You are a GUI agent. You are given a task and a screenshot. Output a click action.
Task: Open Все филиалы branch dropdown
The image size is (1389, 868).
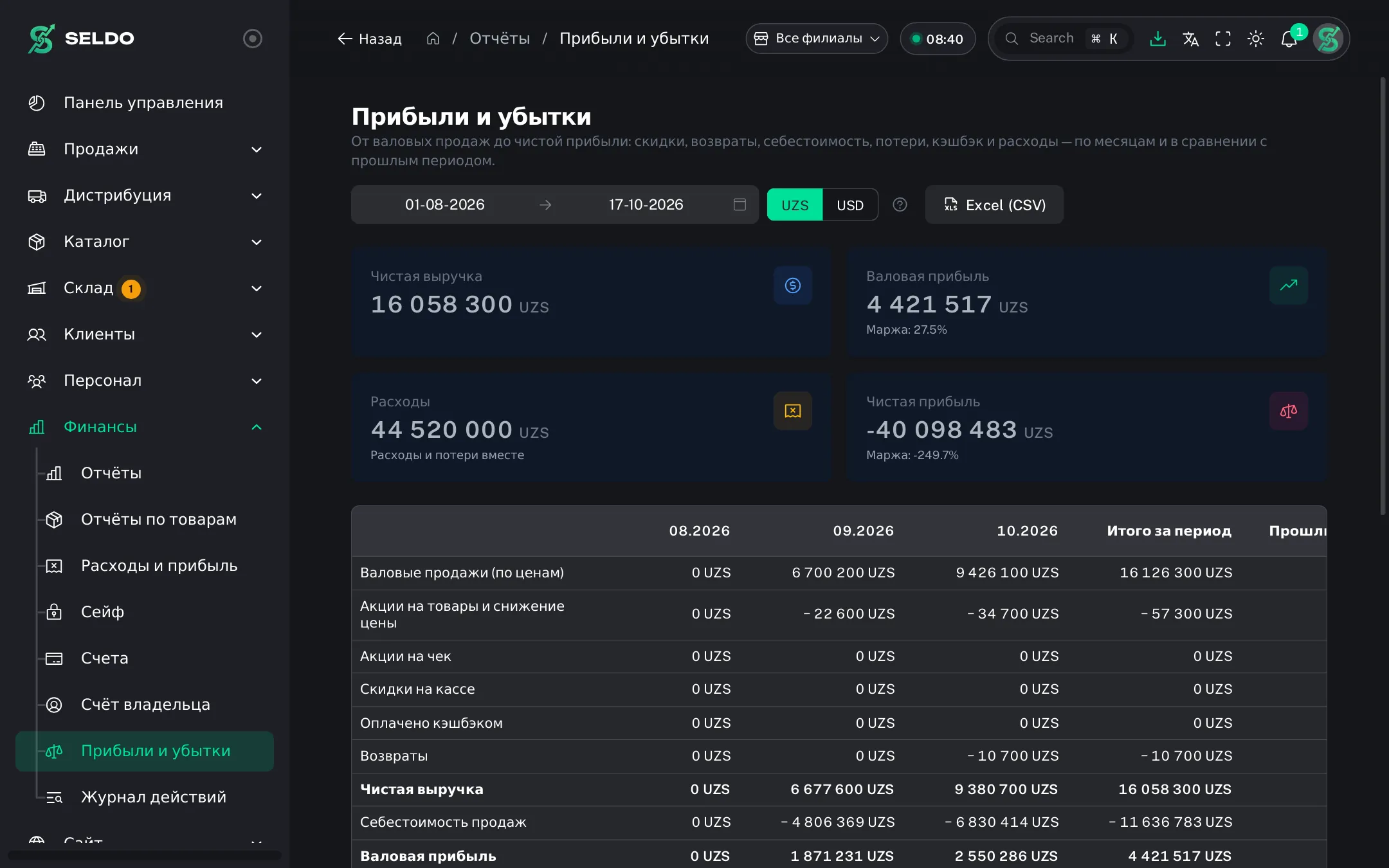coord(817,39)
